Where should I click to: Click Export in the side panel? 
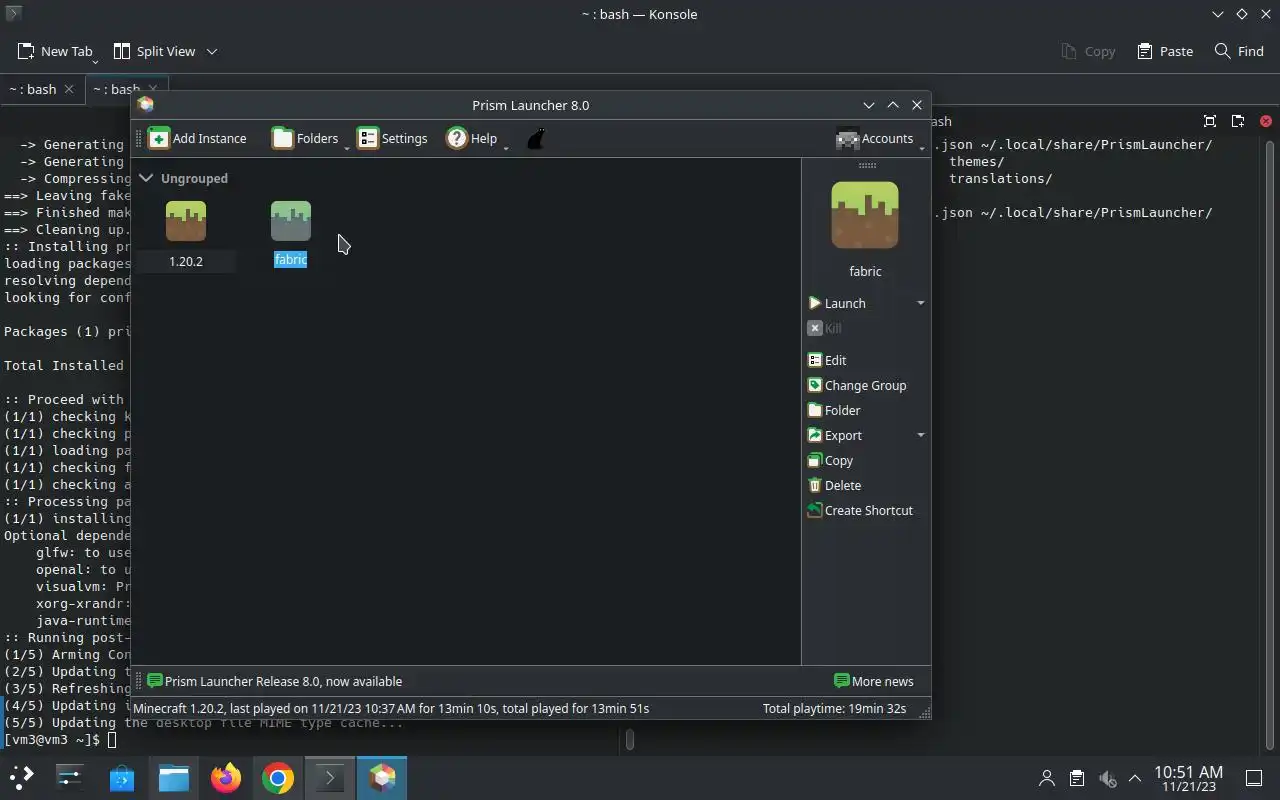pos(835,435)
